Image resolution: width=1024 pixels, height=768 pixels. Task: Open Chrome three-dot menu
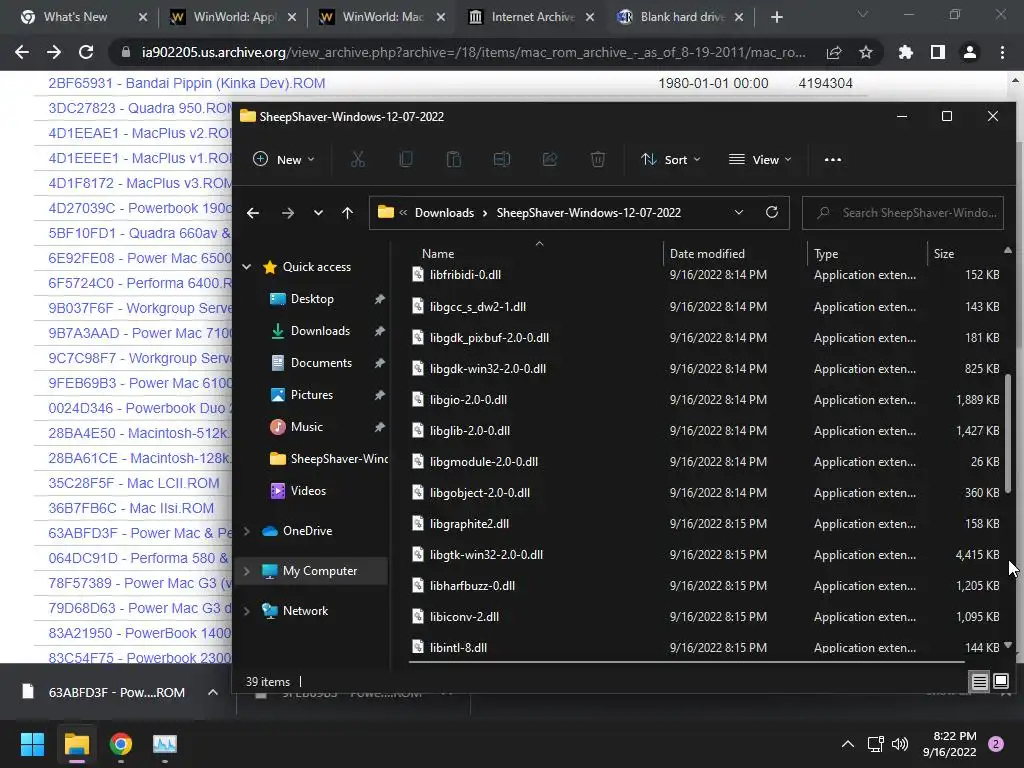pyautogui.click(x=1002, y=52)
